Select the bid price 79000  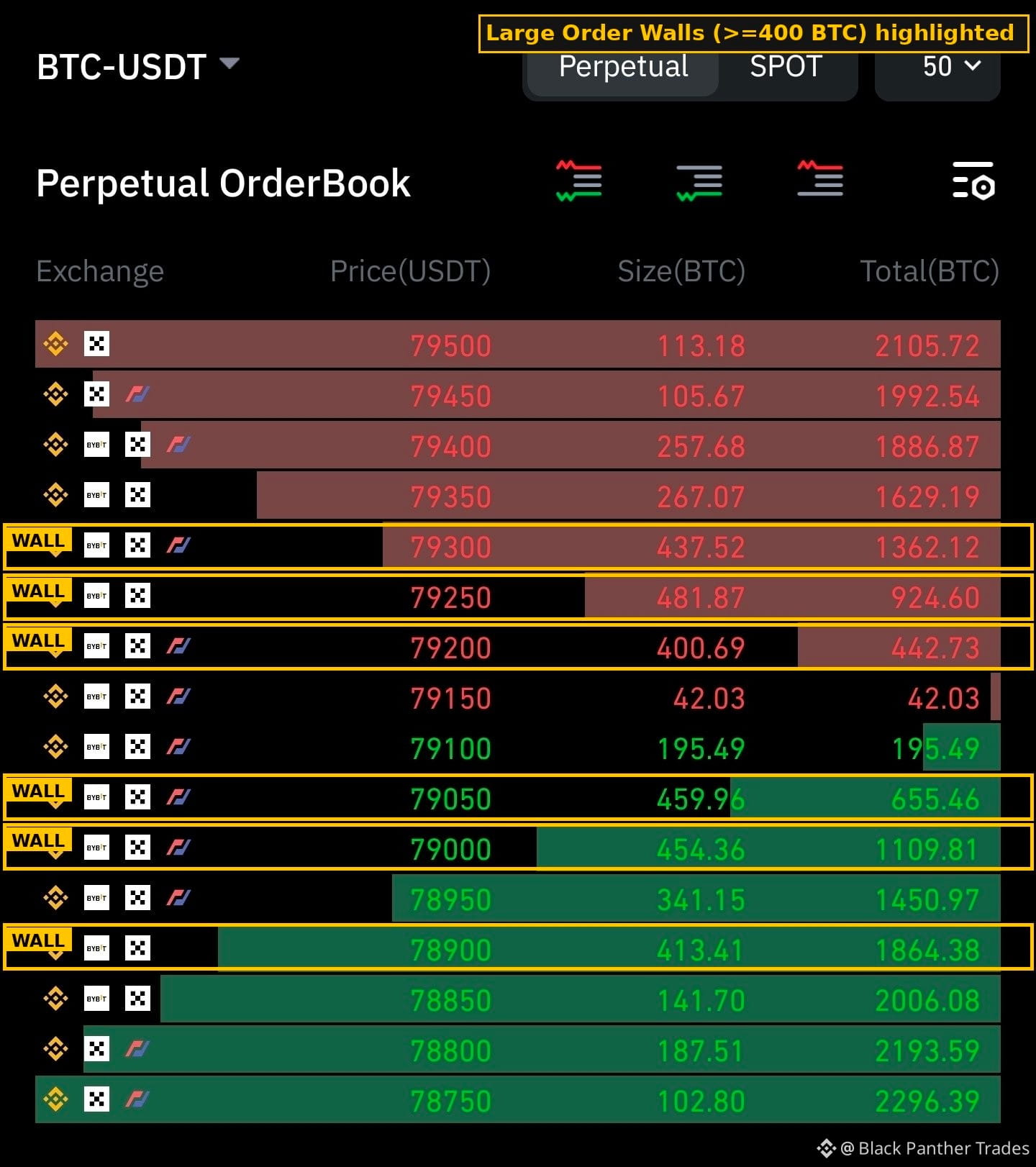(451, 850)
